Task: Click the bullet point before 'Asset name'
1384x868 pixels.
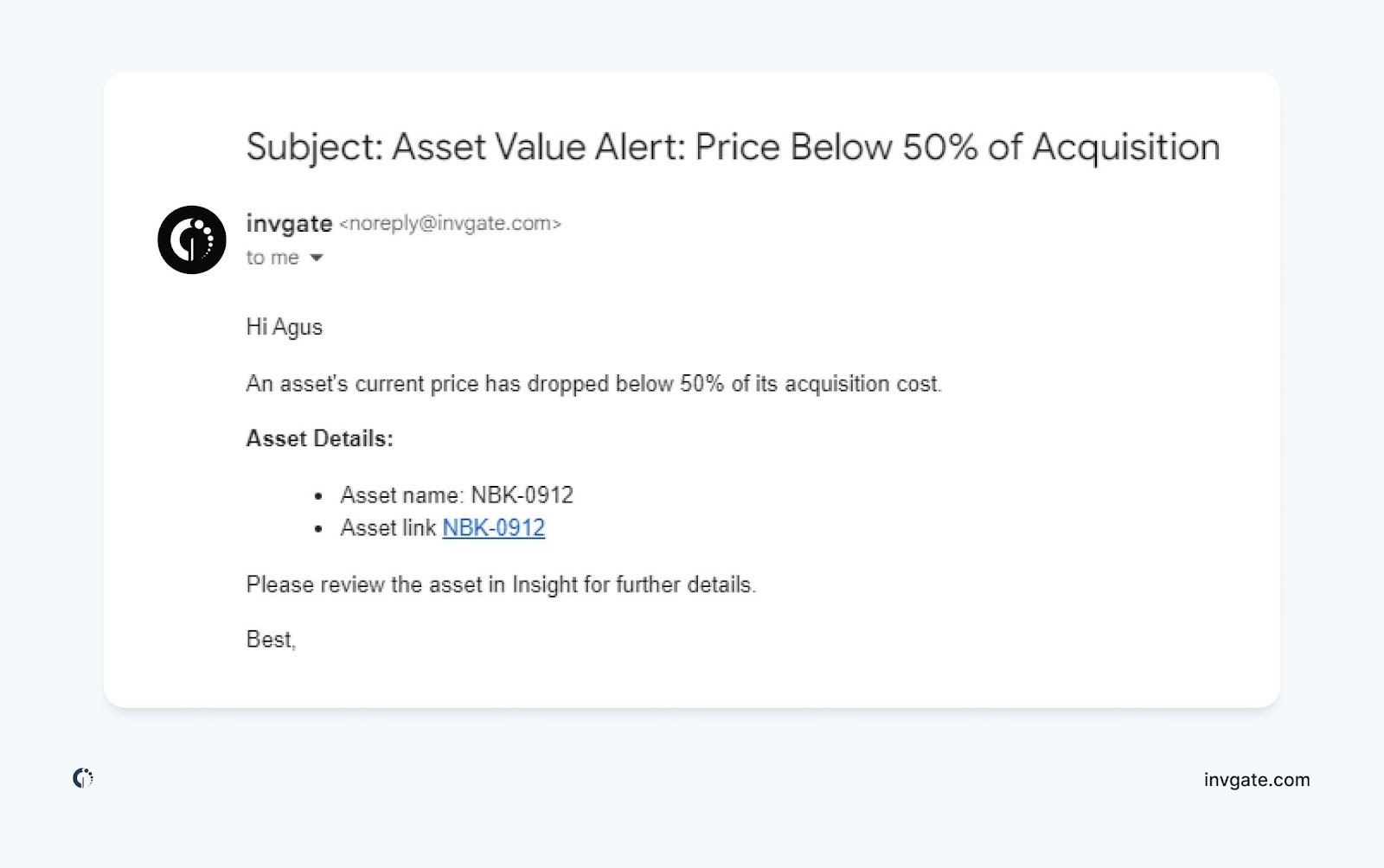Action: pyautogui.click(x=318, y=496)
